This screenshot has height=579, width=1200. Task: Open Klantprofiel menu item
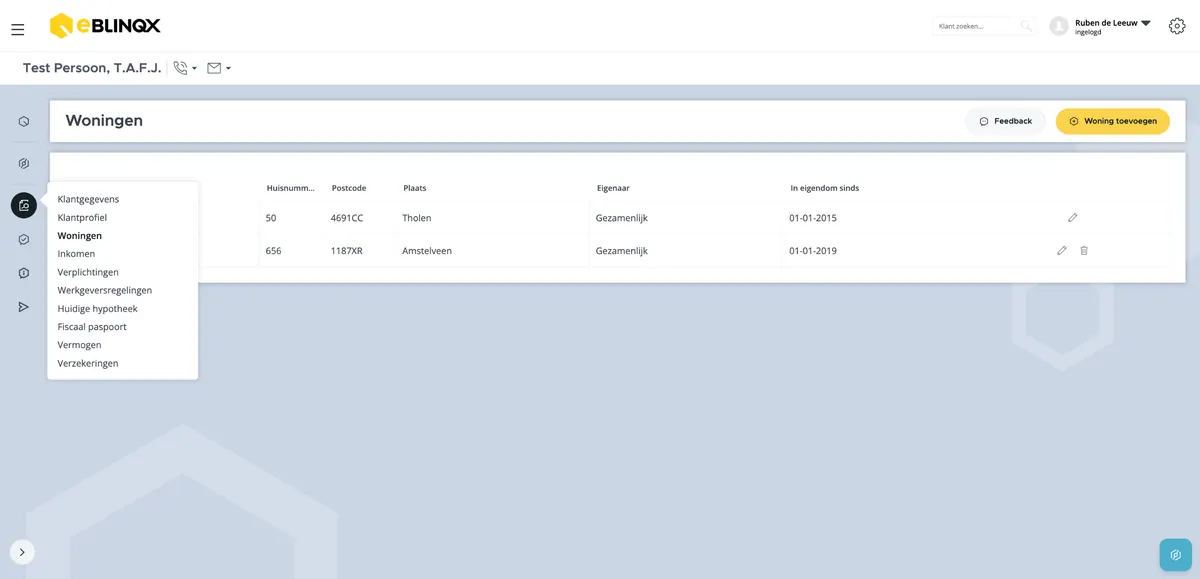[x=82, y=217]
